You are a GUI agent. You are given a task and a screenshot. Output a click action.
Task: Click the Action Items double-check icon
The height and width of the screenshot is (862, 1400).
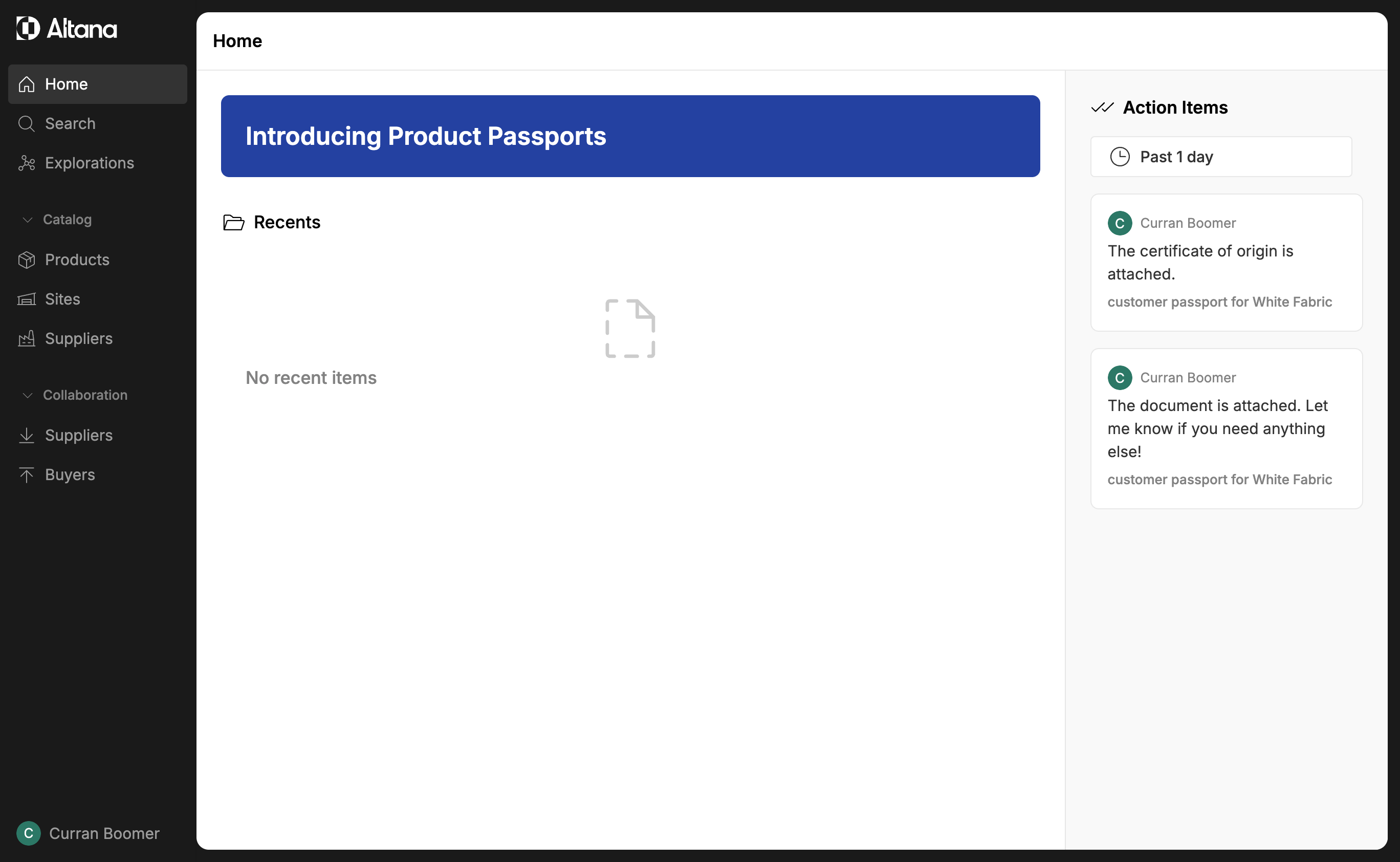1102,107
